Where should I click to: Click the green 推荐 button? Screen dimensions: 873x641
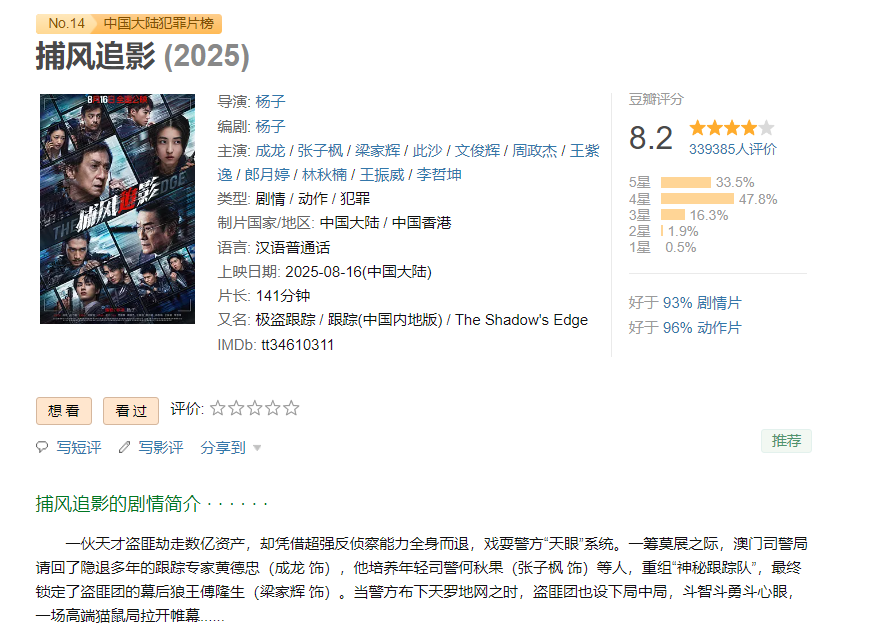(x=786, y=441)
